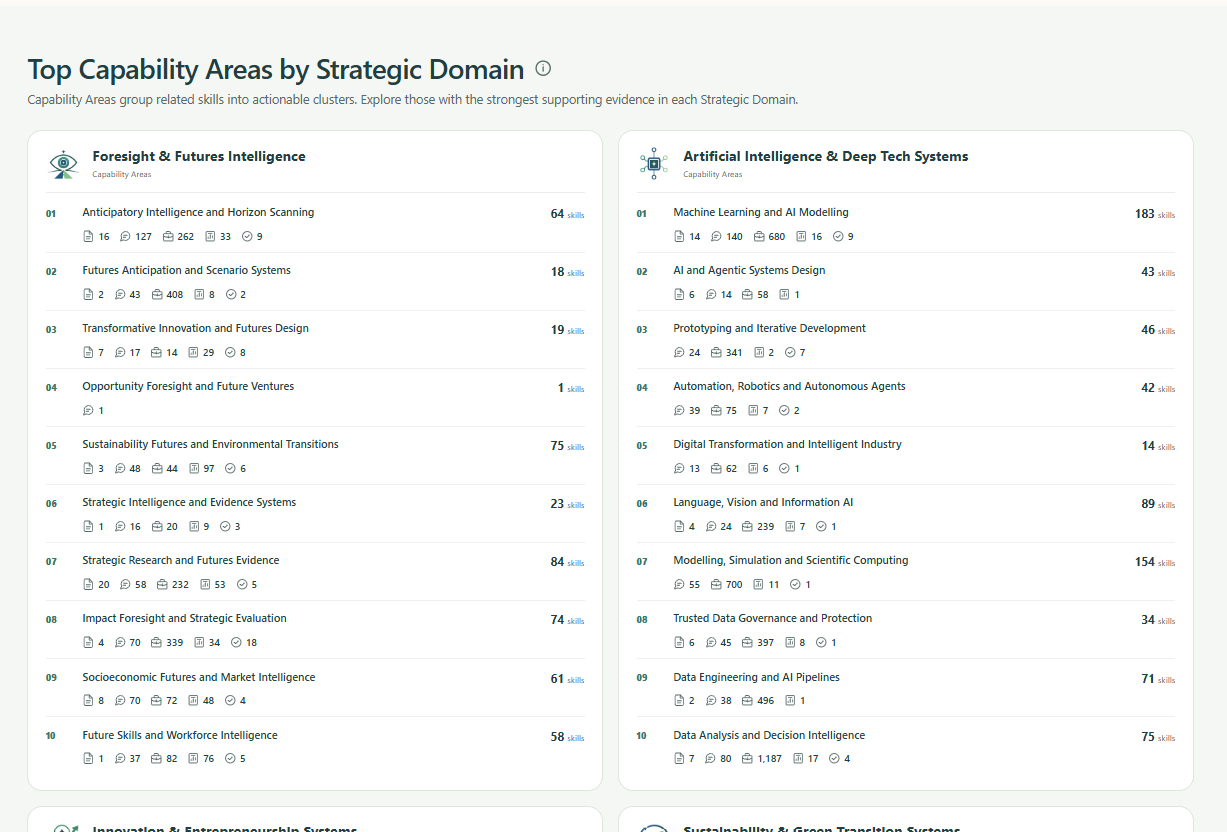This screenshot has height=832, width=1227.
Task: Open Sustainability Futures and Environmental Transitions
Action: [210, 444]
